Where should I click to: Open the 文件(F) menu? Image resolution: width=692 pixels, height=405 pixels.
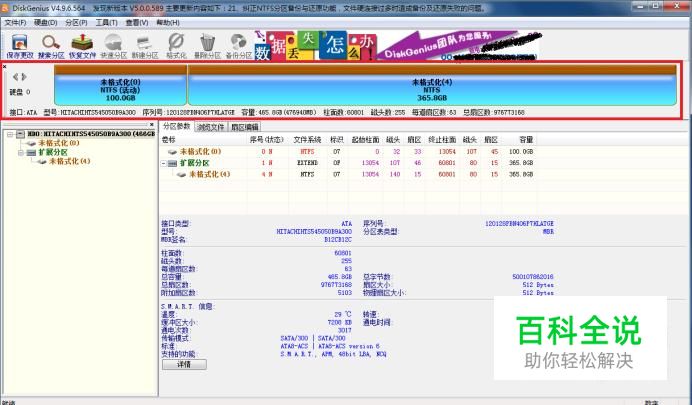pos(15,22)
